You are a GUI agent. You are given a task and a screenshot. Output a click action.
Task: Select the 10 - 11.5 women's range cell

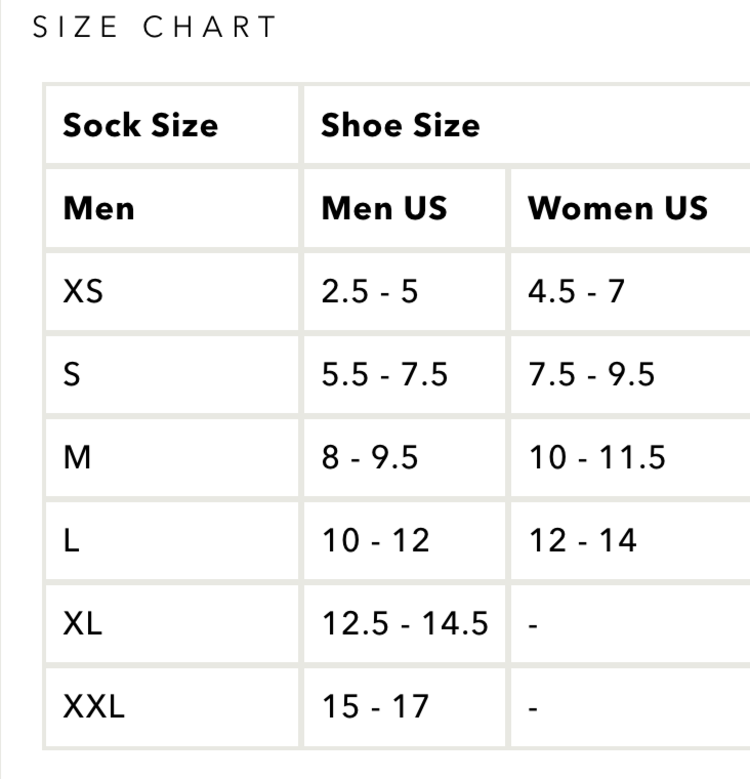click(x=597, y=457)
